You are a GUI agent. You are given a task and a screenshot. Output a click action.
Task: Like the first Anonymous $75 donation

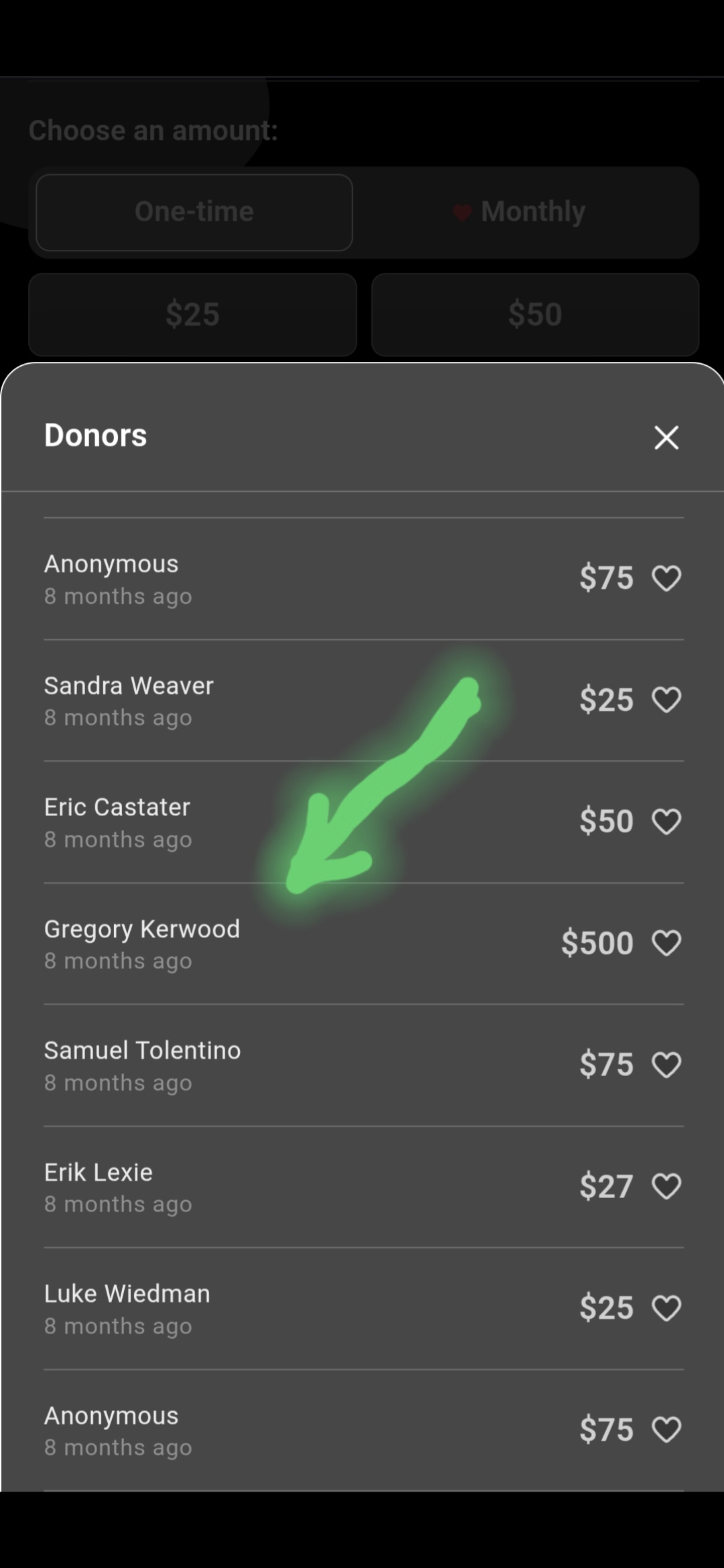coord(666,578)
